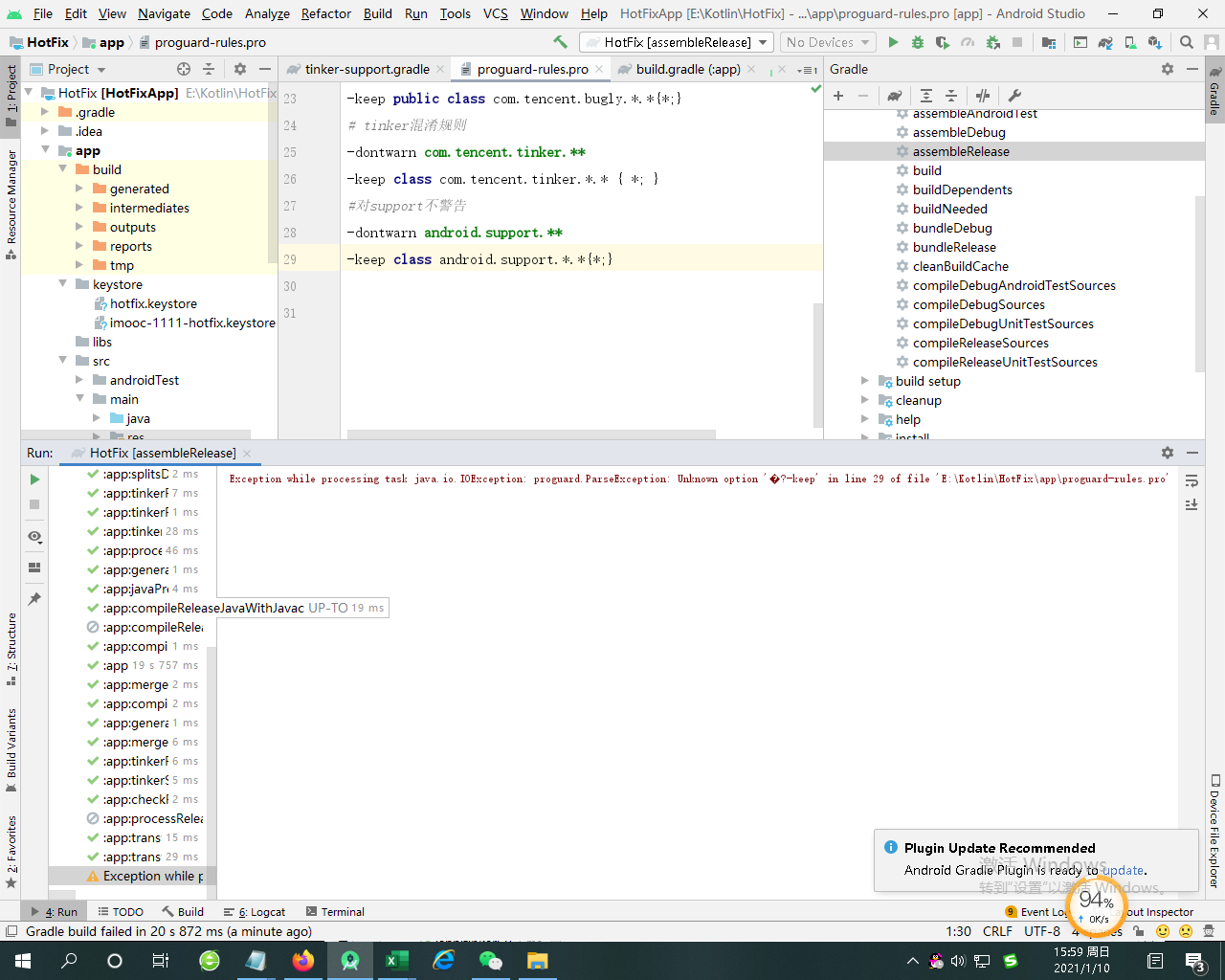Open Run panel gear settings
The height and width of the screenshot is (980, 1225).
coord(1168,453)
